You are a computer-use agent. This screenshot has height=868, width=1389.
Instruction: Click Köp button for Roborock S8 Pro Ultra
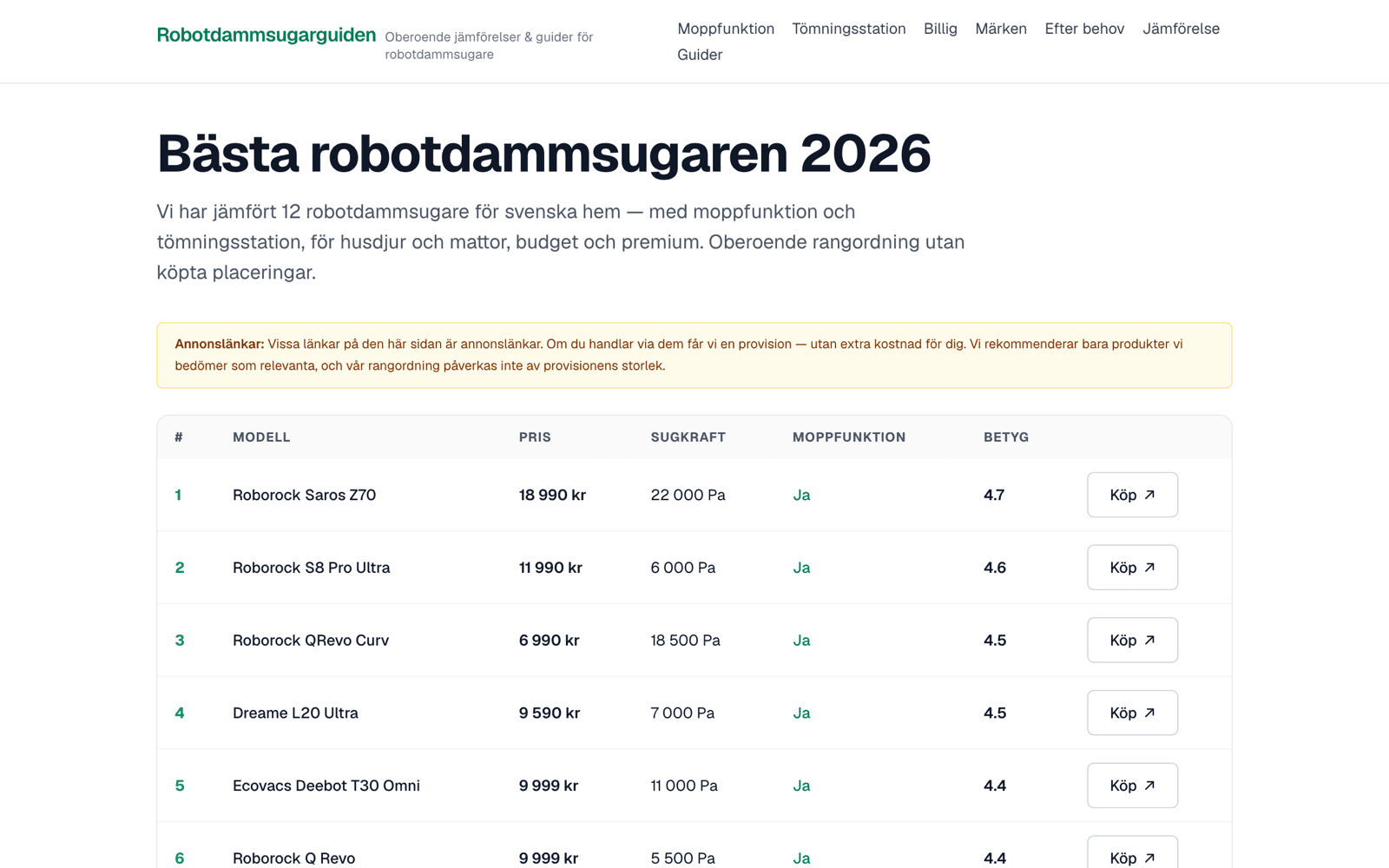coord(1132,568)
